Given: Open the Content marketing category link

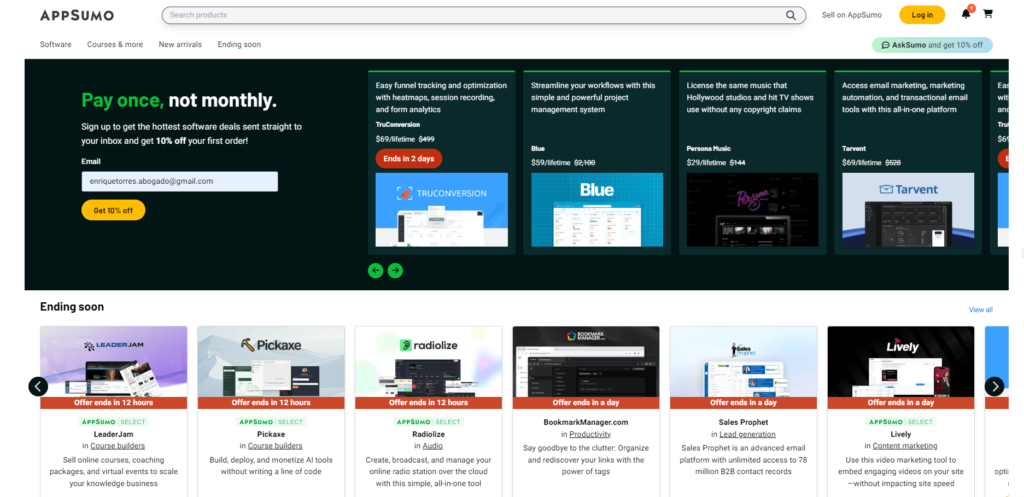Looking at the screenshot, I should [x=904, y=446].
